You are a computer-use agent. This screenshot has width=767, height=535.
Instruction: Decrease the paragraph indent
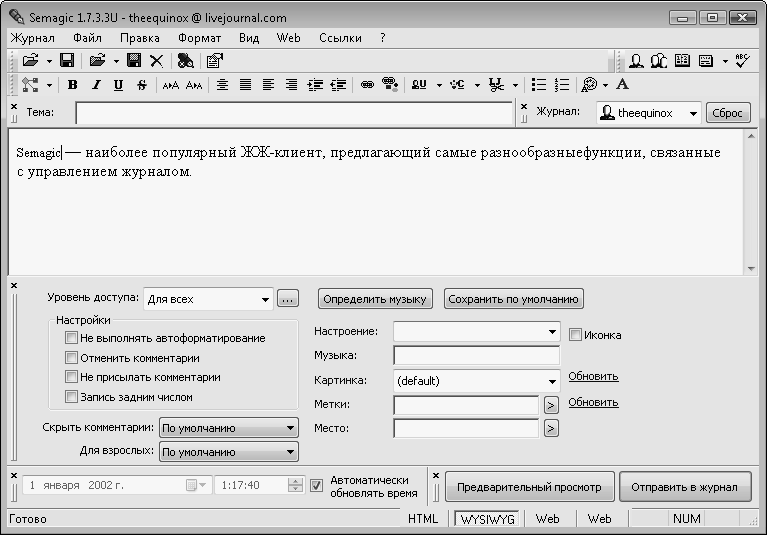pos(338,85)
